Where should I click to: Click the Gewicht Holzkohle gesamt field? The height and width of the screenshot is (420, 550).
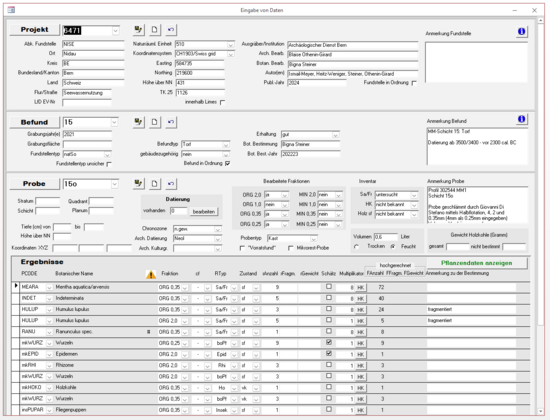tap(457, 247)
